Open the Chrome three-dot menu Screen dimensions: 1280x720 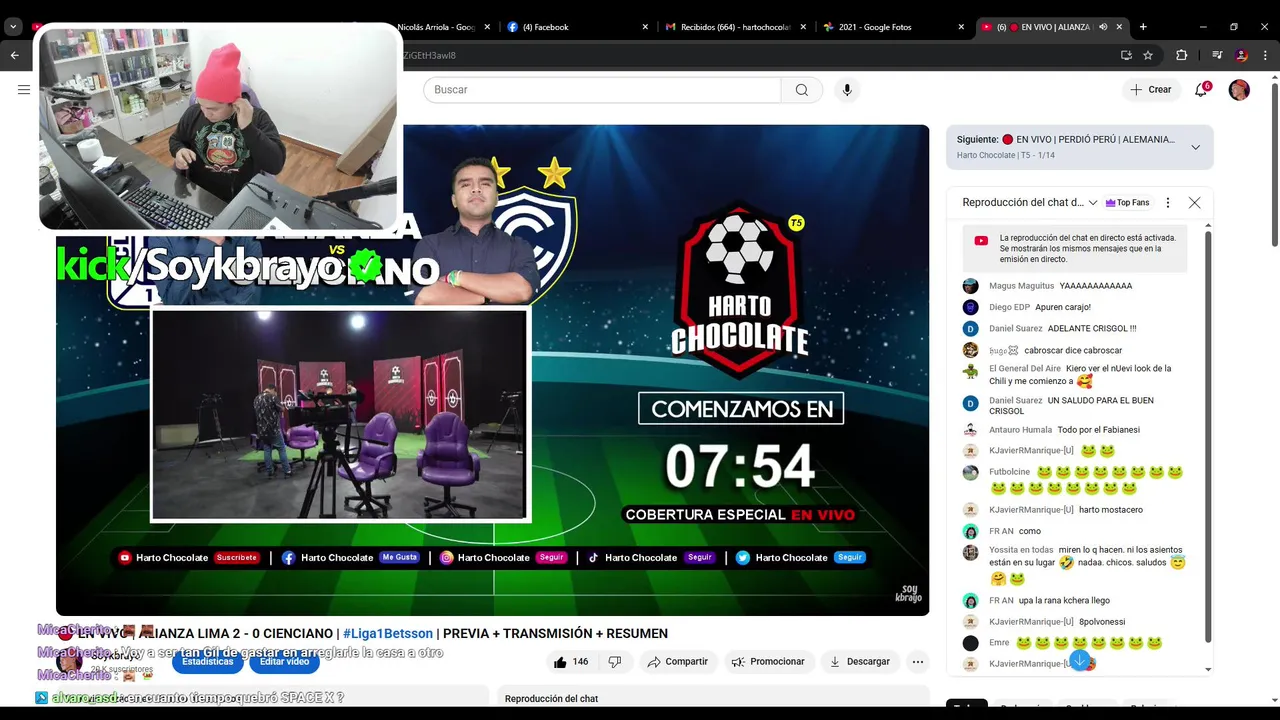click(x=1265, y=55)
